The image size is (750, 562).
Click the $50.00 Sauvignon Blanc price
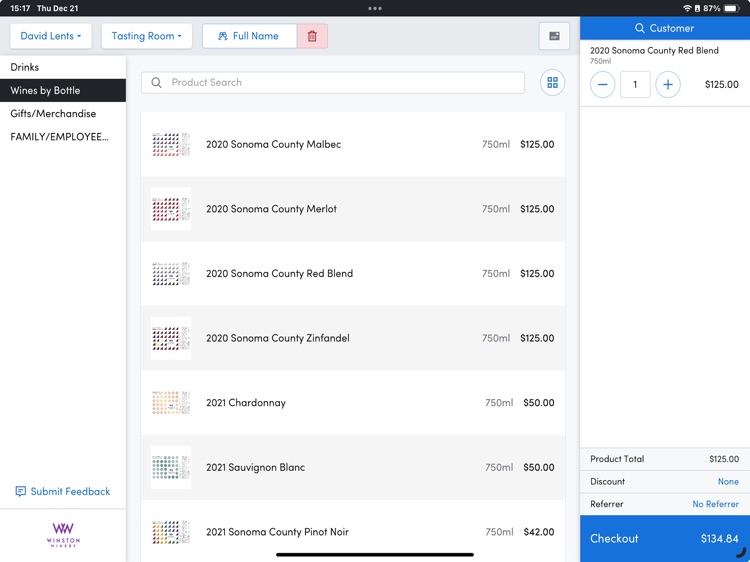pos(539,467)
